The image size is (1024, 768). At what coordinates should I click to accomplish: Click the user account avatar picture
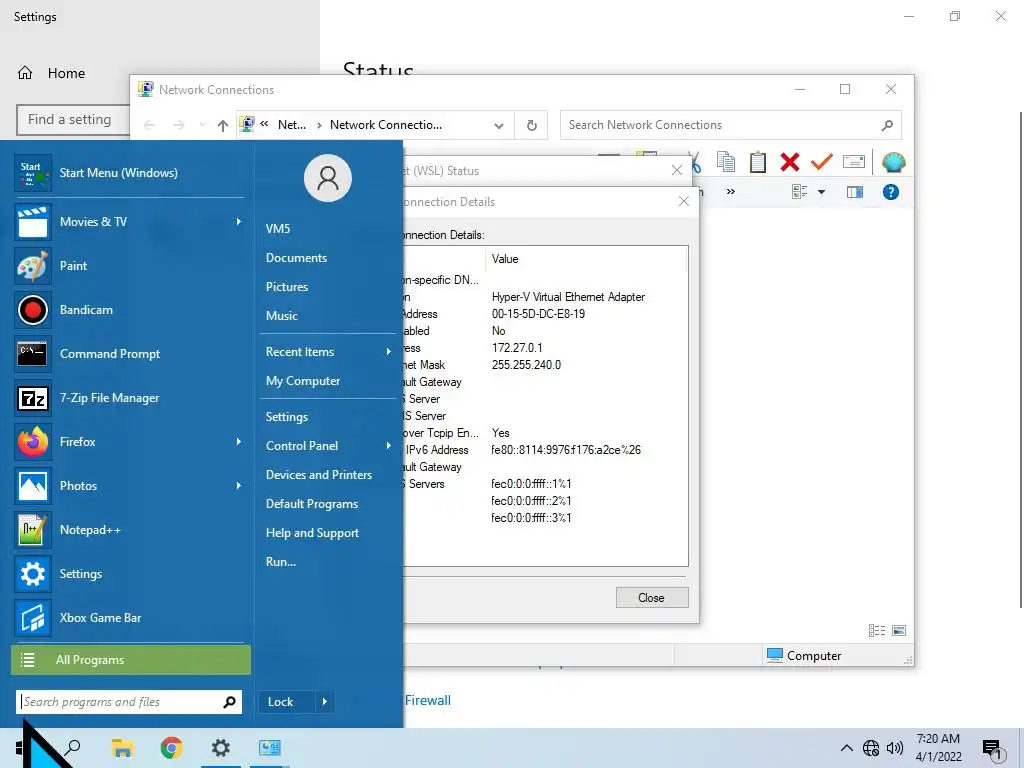[328, 178]
